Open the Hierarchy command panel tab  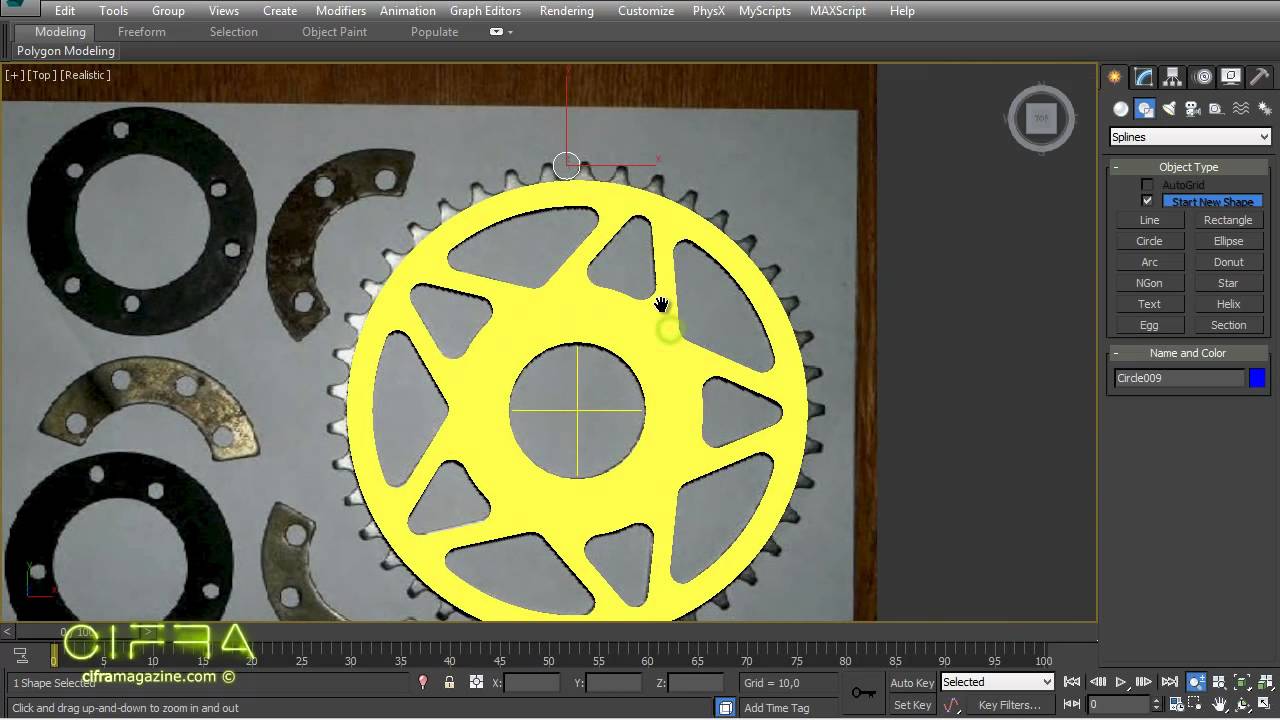[1173, 77]
